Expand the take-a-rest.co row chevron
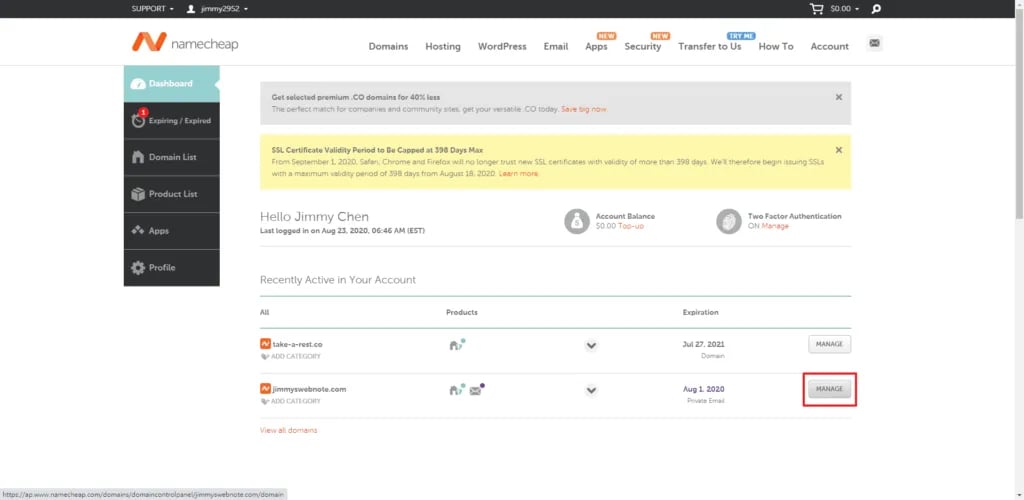The width and height of the screenshot is (1024, 500). point(591,345)
